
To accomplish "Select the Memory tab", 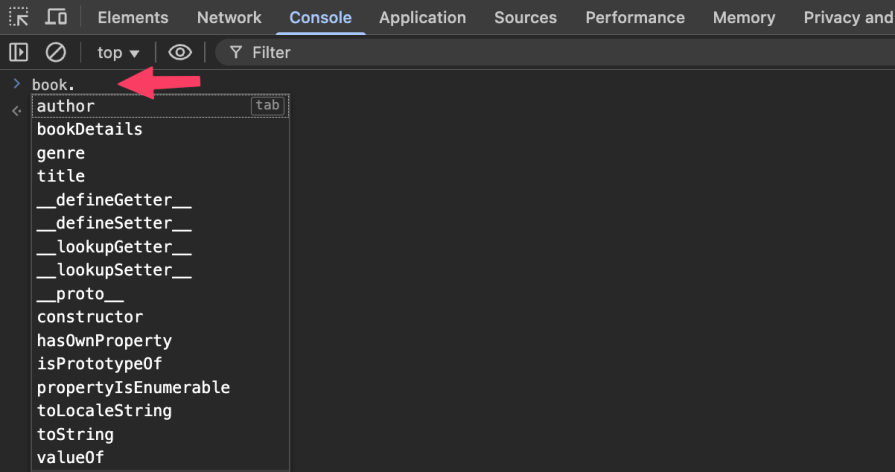I will (x=744, y=18).
